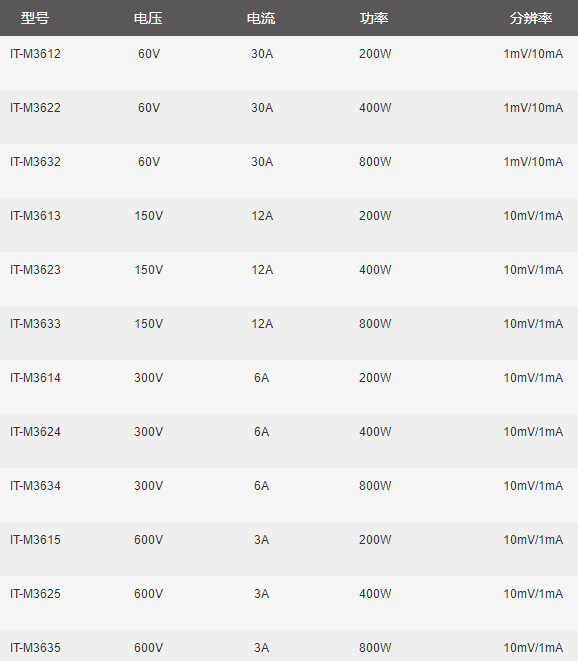Click the 型号 column header

coord(35,18)
